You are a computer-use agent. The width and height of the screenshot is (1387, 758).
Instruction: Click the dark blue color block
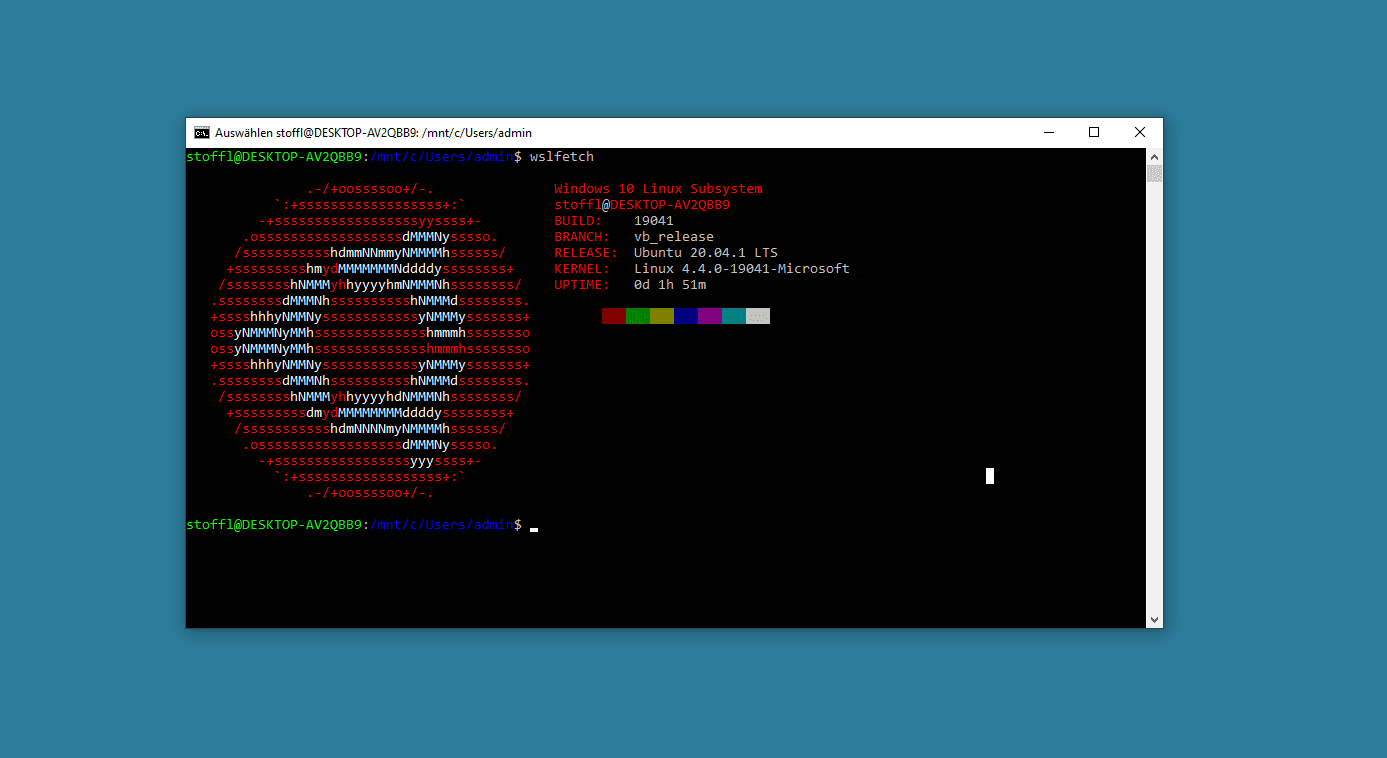[x=685, y=316]
